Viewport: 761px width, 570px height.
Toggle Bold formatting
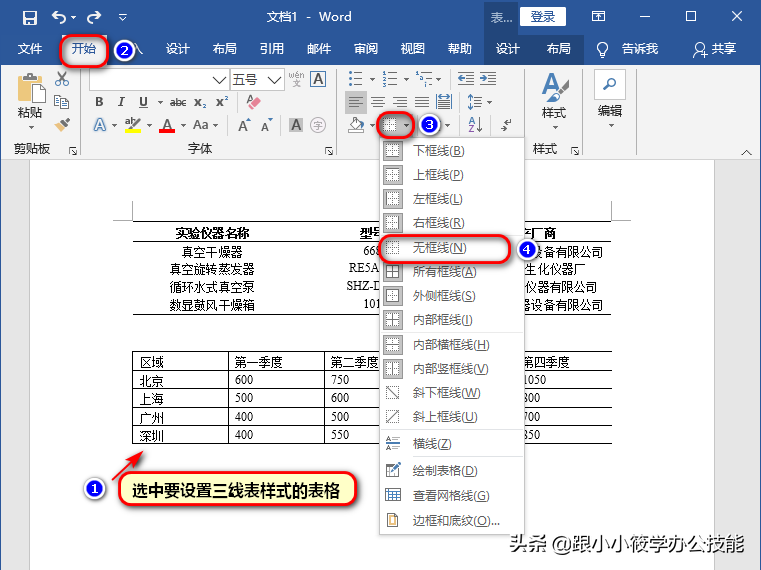99,102
